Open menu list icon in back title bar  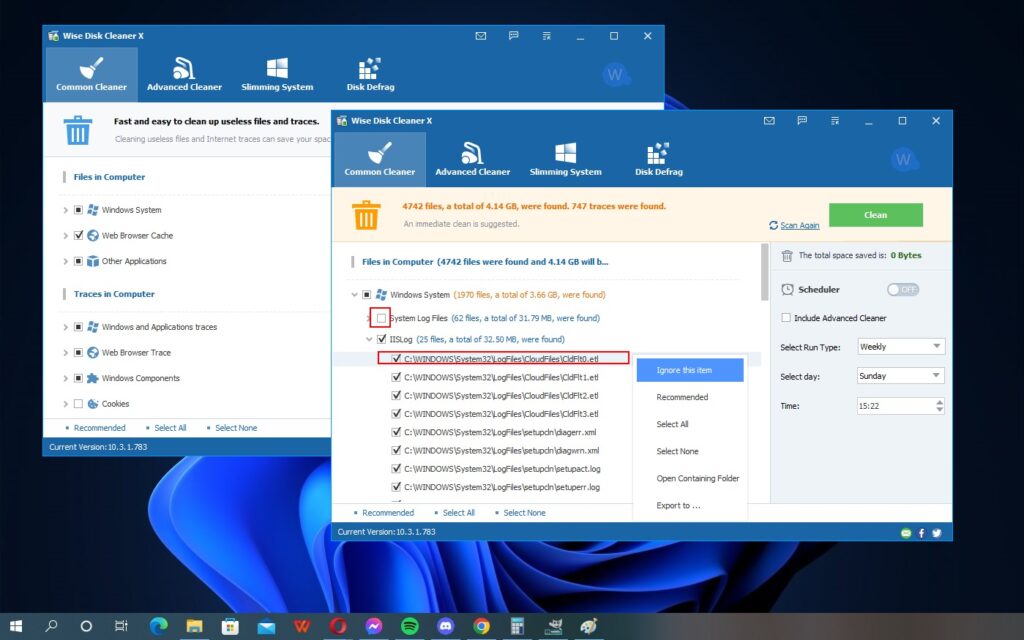coord(546,36)
